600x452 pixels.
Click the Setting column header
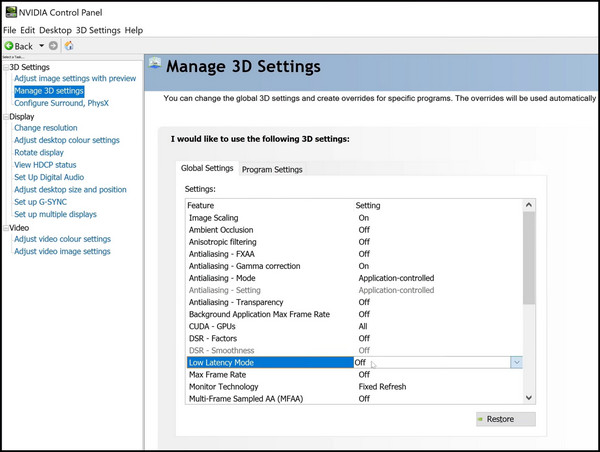(x=368, y=206)
